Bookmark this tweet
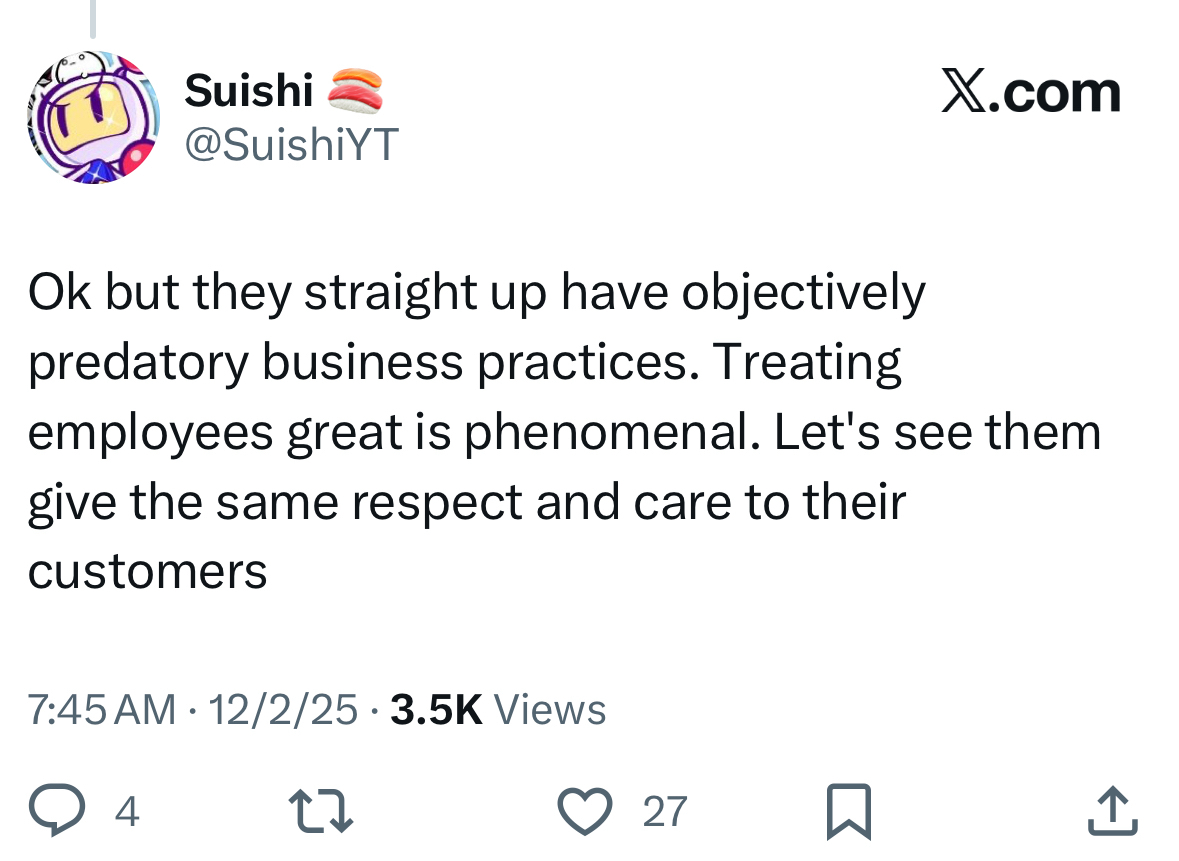The image size is (1179, 861). click(x=849, y=812)
